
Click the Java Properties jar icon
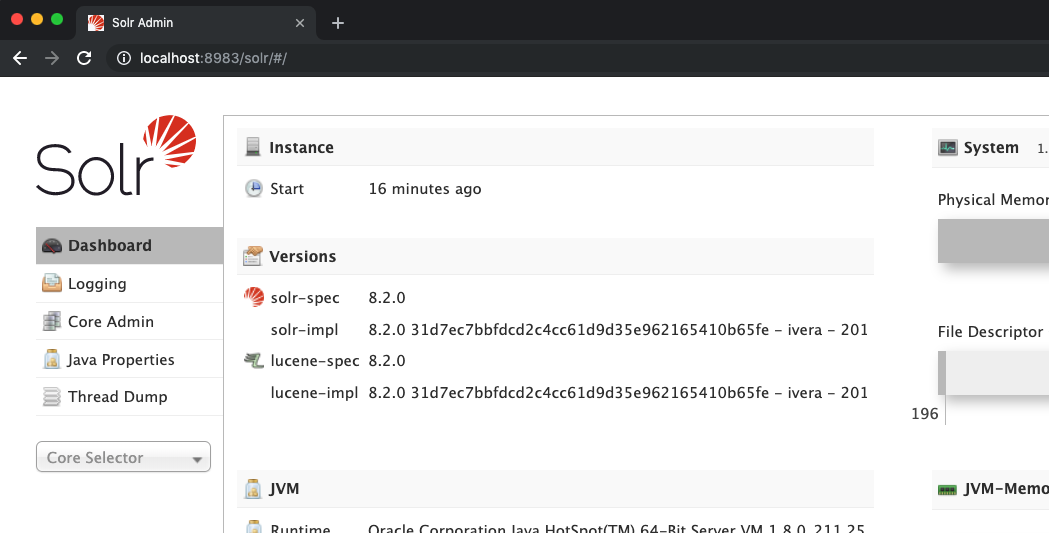tap(52, 360)
